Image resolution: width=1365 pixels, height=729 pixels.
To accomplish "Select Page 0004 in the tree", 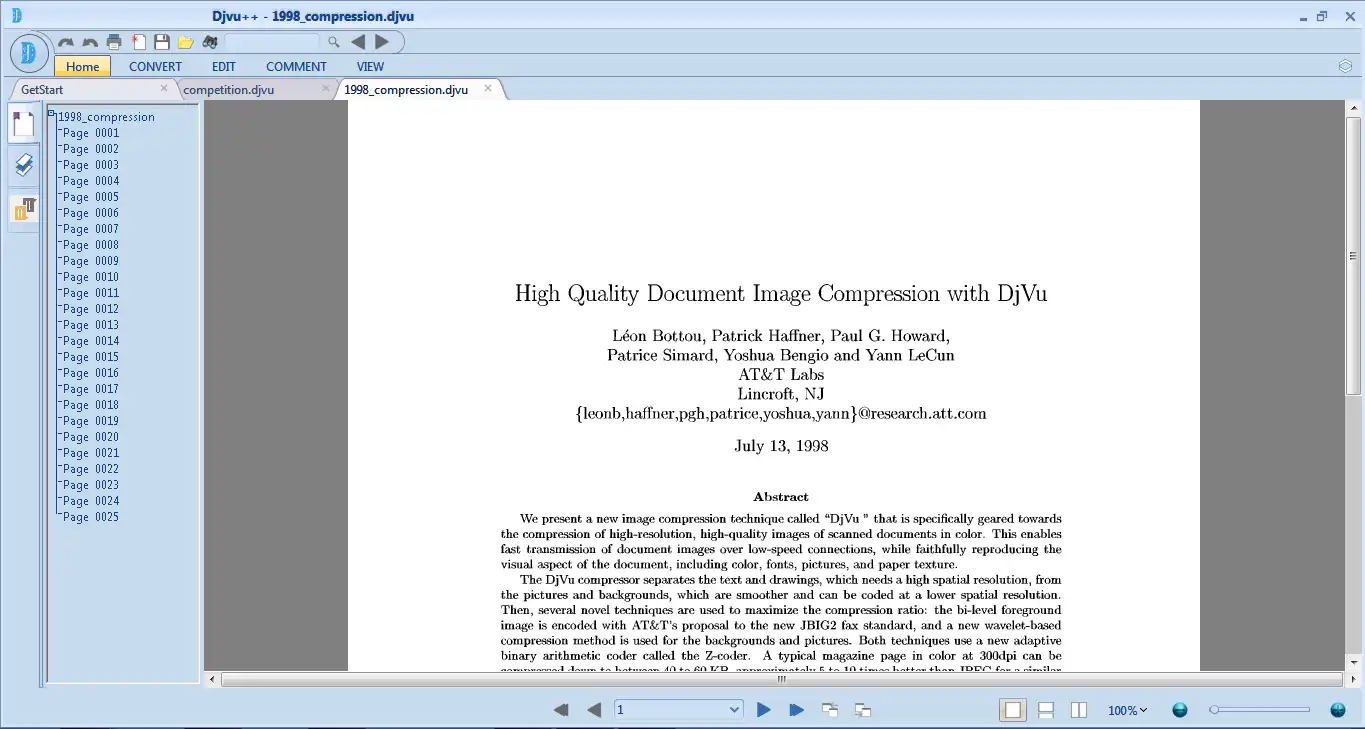I will [x=91, y=181].
